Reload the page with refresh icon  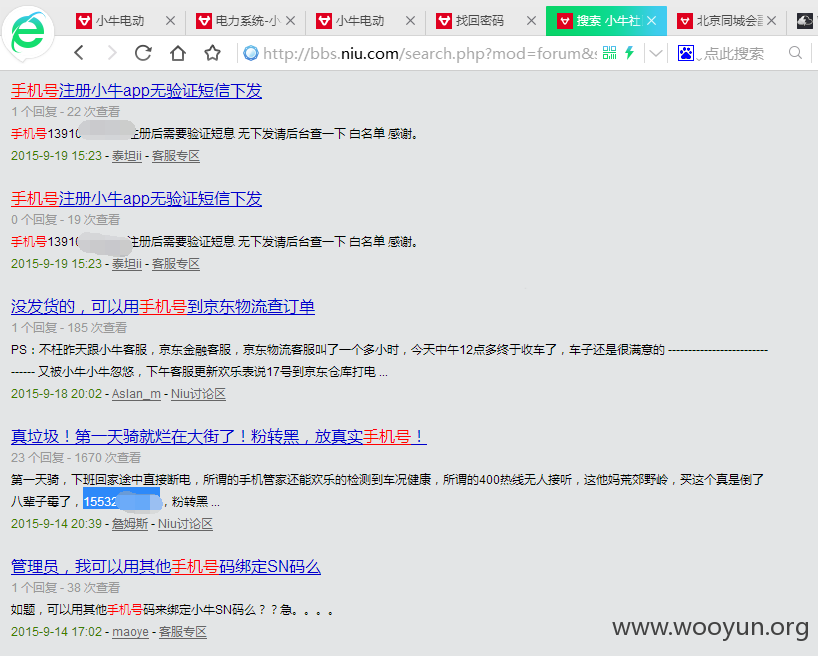pos(143,53)
